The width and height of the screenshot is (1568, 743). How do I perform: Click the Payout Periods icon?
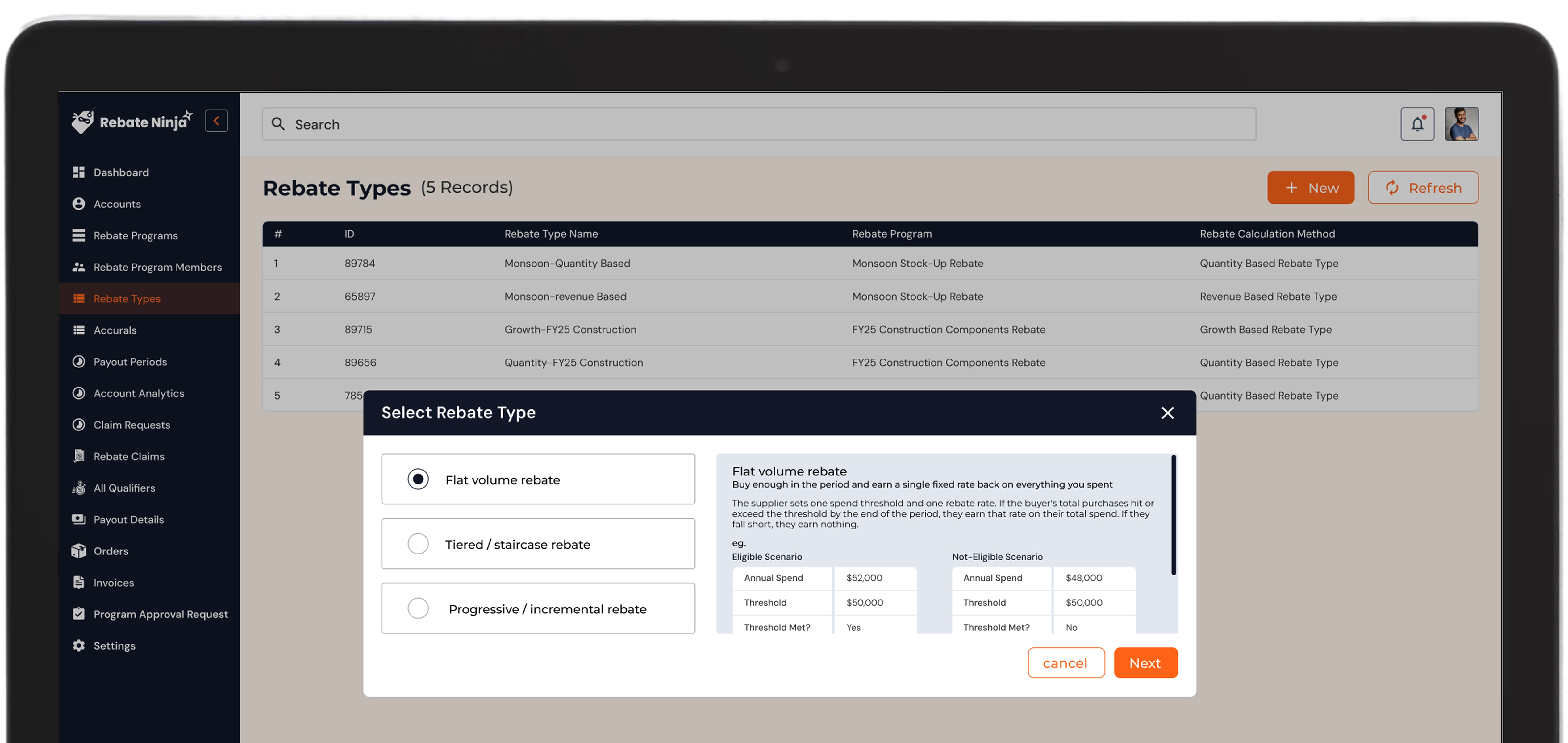coord(78,361)
